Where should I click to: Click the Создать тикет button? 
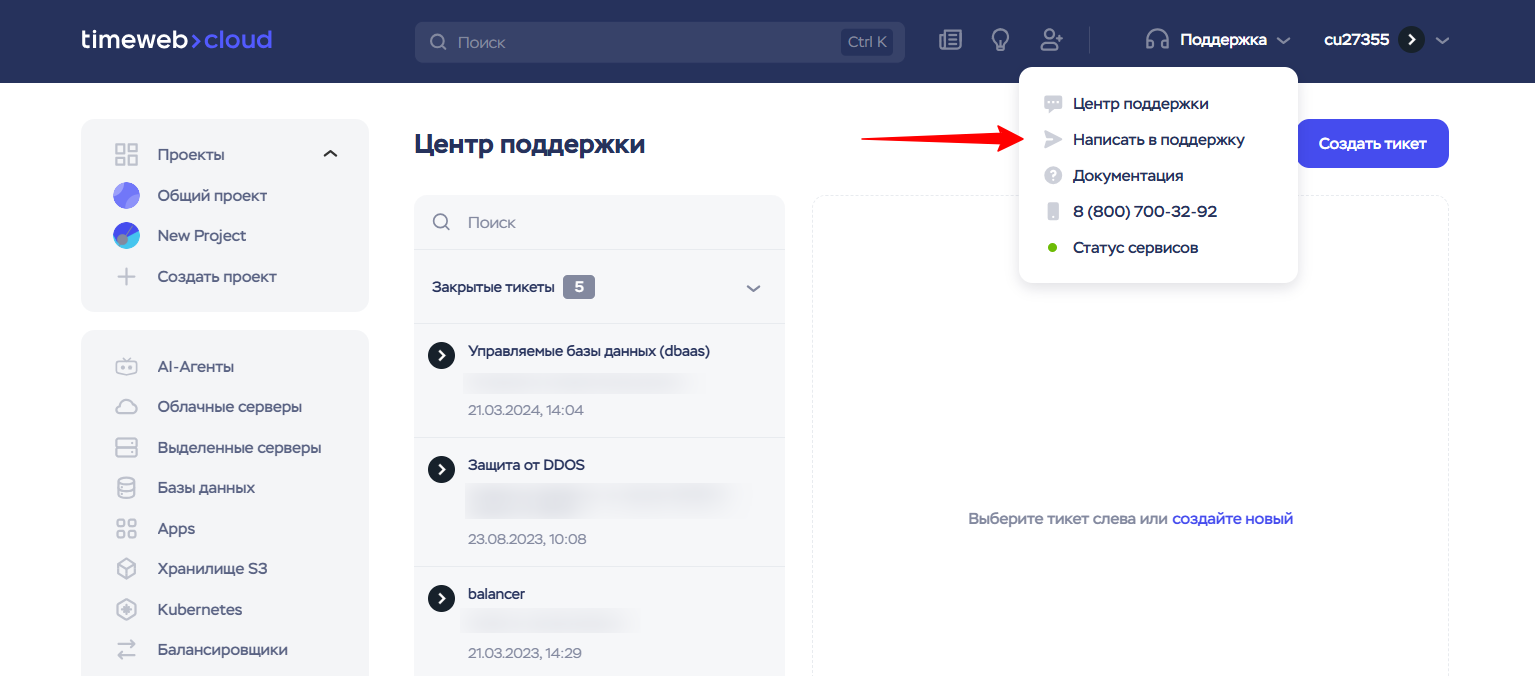coord(1372,144)
